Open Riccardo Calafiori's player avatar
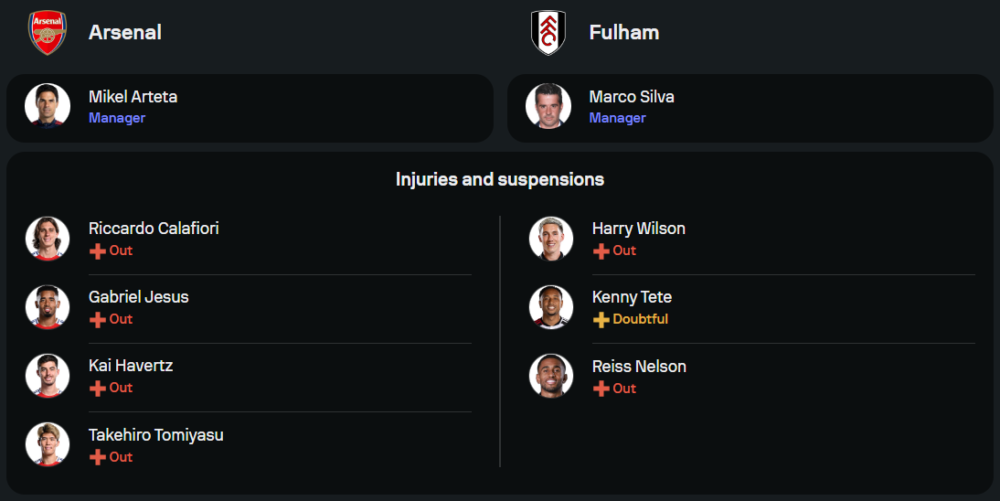 pos(47,238)
